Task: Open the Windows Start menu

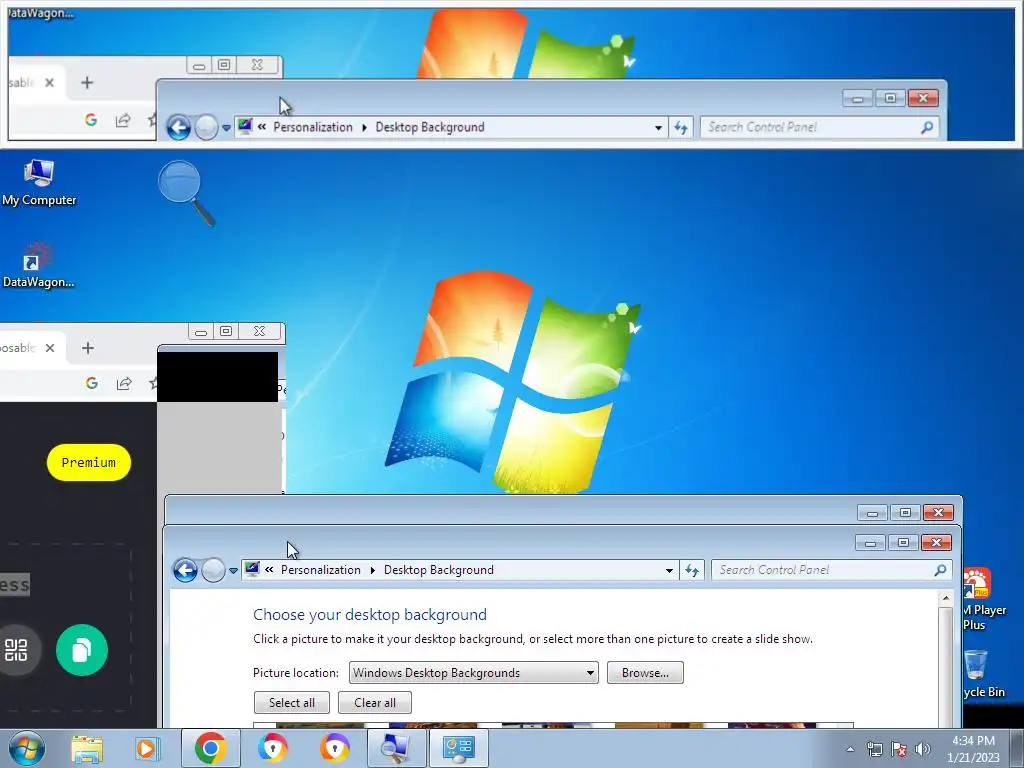Action: point(27,748)
